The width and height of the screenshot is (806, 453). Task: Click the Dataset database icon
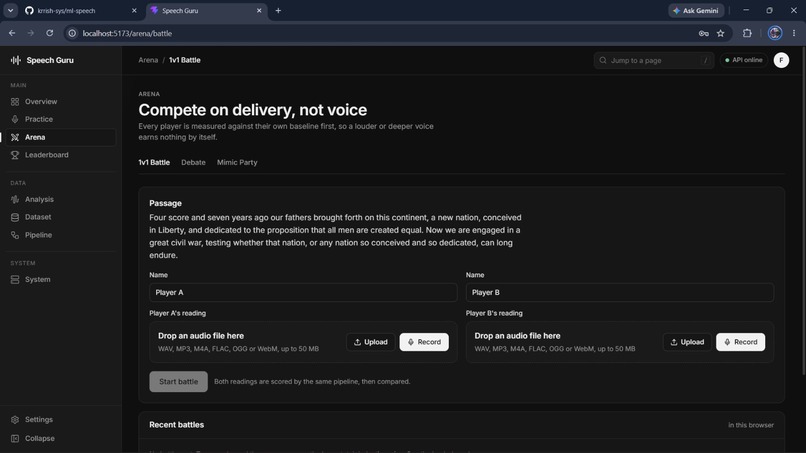coord(15,217)
